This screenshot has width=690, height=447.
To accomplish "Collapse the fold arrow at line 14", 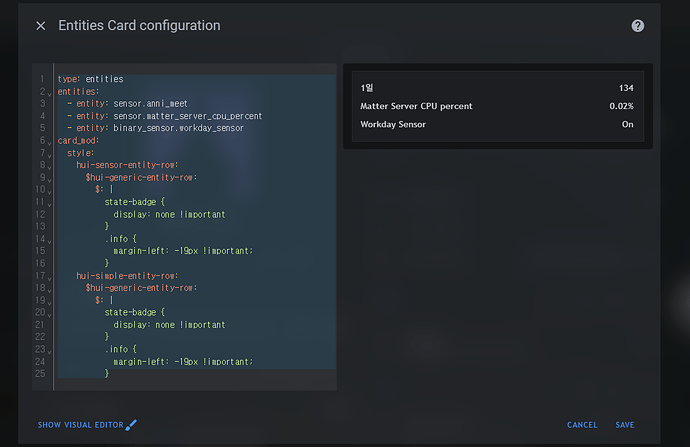I will click(49, 242).
